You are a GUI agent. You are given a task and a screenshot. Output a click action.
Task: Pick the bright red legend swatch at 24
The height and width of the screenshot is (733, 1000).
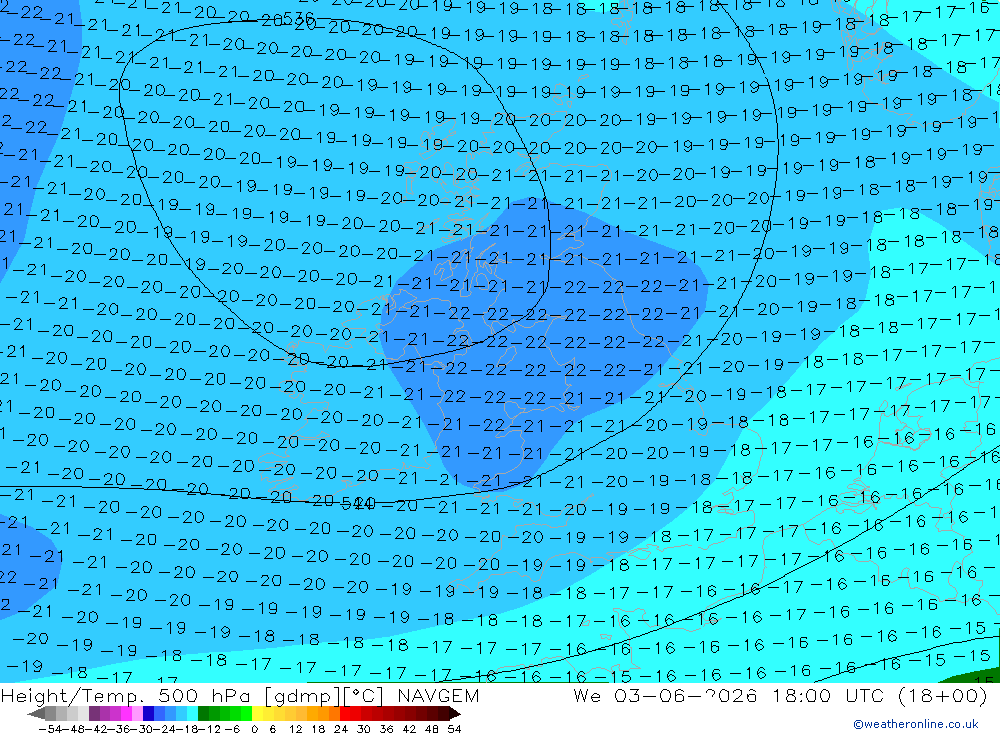point(345,713)
